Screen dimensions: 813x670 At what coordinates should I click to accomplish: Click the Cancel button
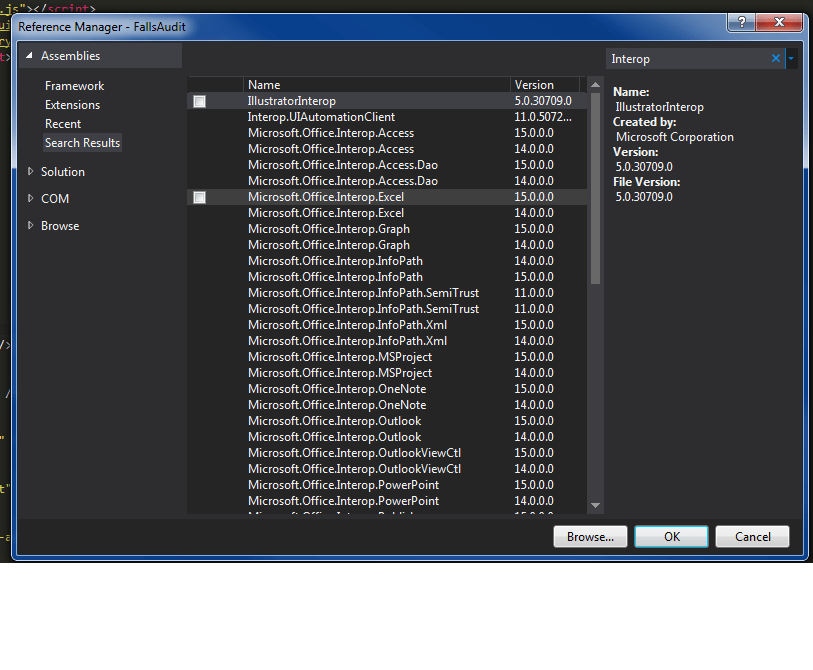tap(752, 537)
